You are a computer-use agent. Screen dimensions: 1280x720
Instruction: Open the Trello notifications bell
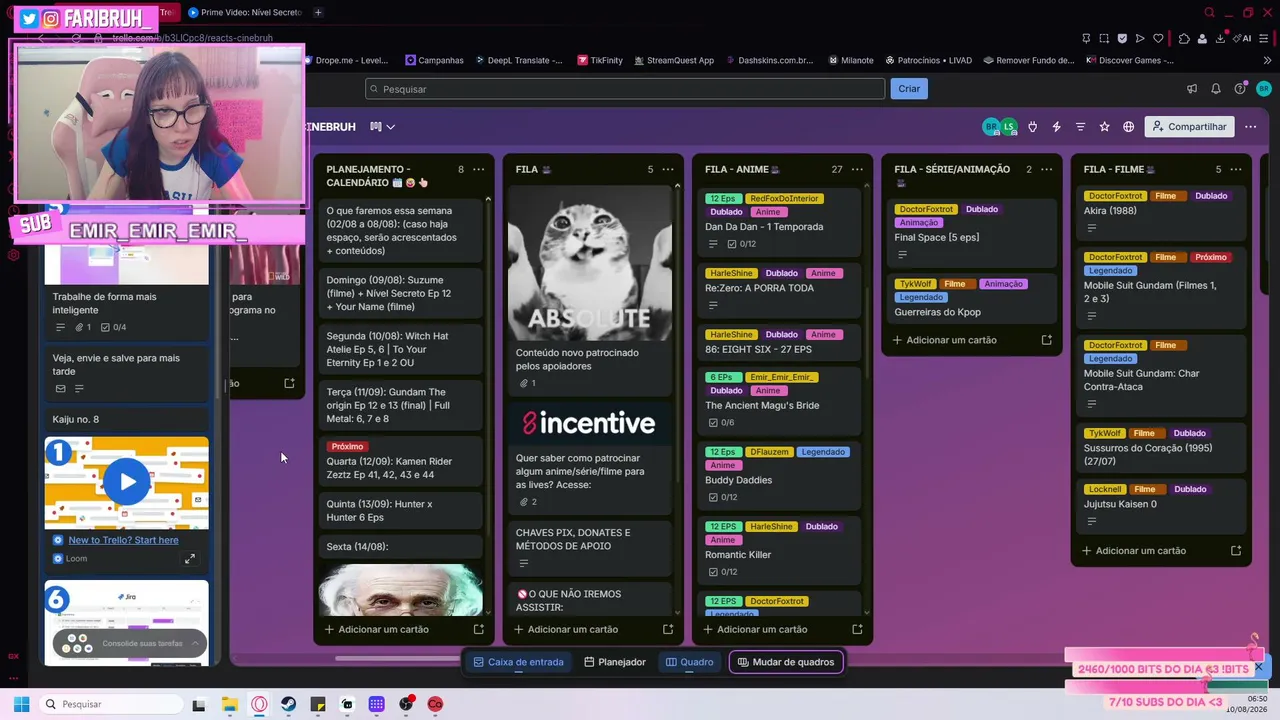(x=1216, y=89)
